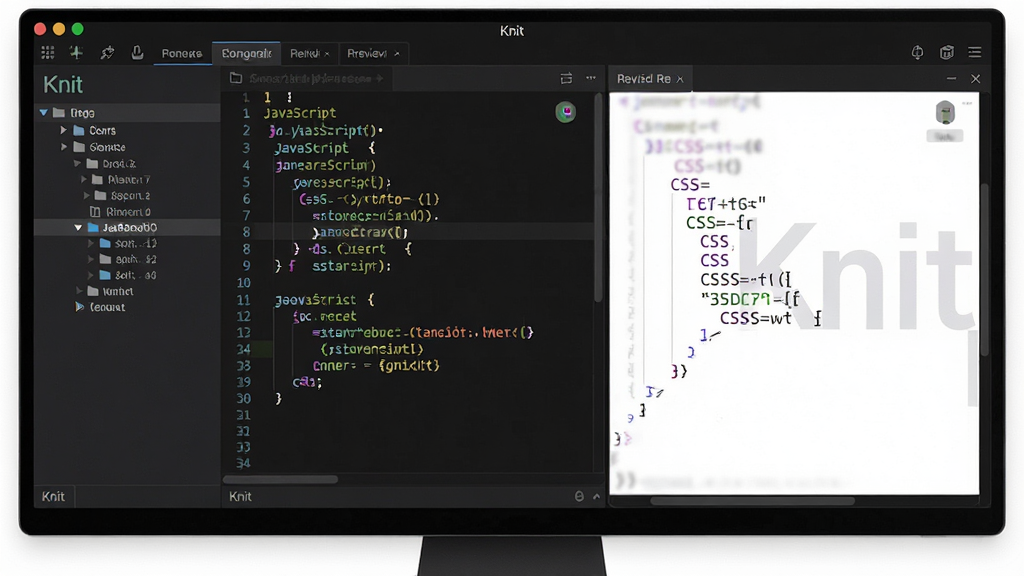Click the Knit logo heading in sidebar
1024x576 pixels.
[63, 84]
